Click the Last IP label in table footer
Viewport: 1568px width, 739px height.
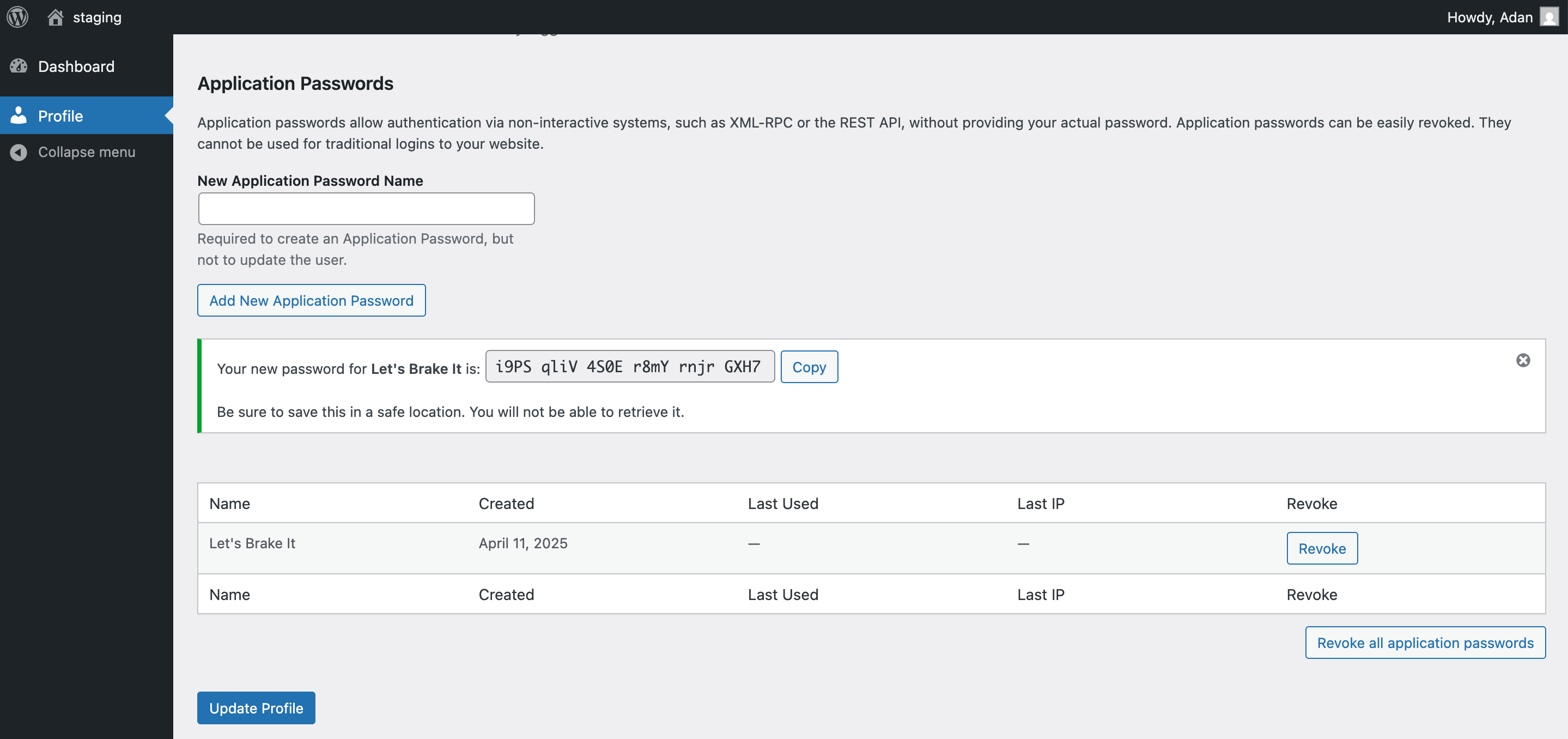click(x=1040, y=595)
